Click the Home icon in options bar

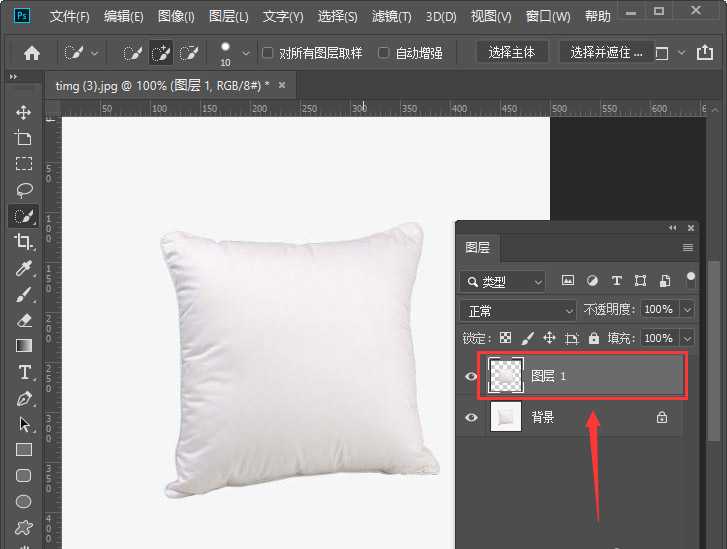click(32, 53)
